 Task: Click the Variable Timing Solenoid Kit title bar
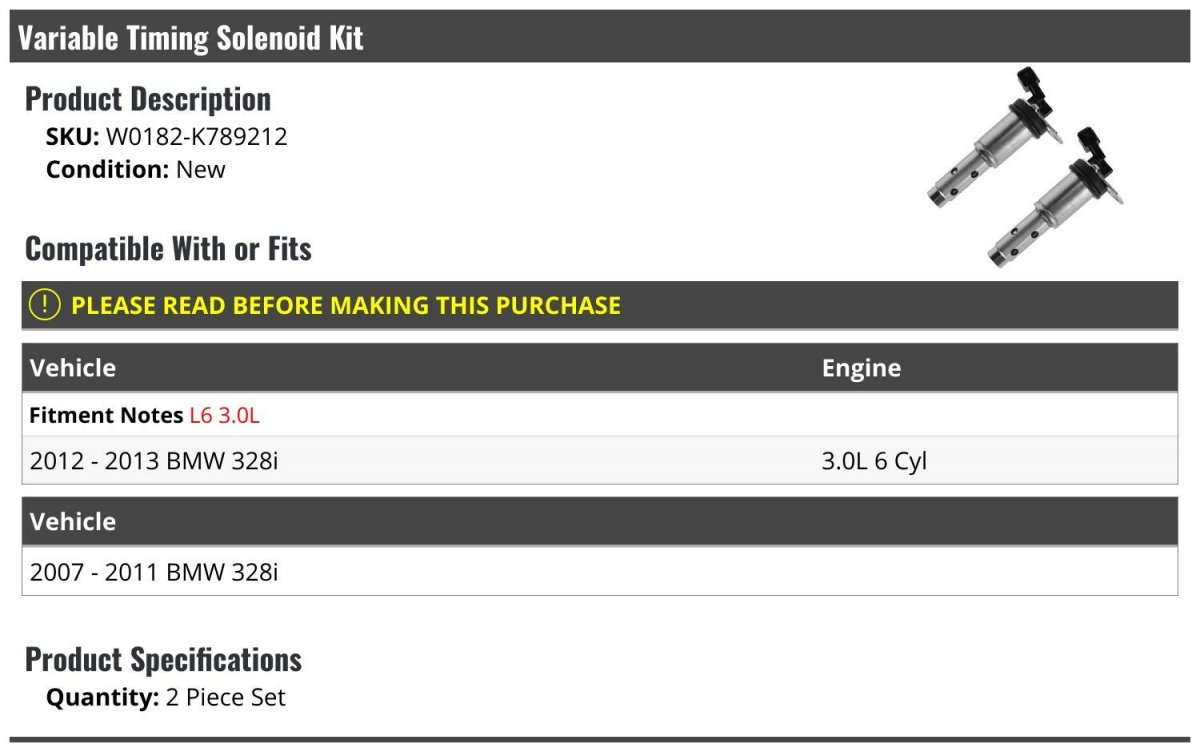(x=600, y=37)
